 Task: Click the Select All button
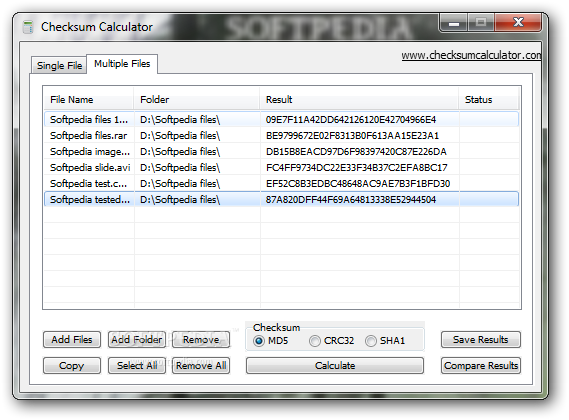136,366
